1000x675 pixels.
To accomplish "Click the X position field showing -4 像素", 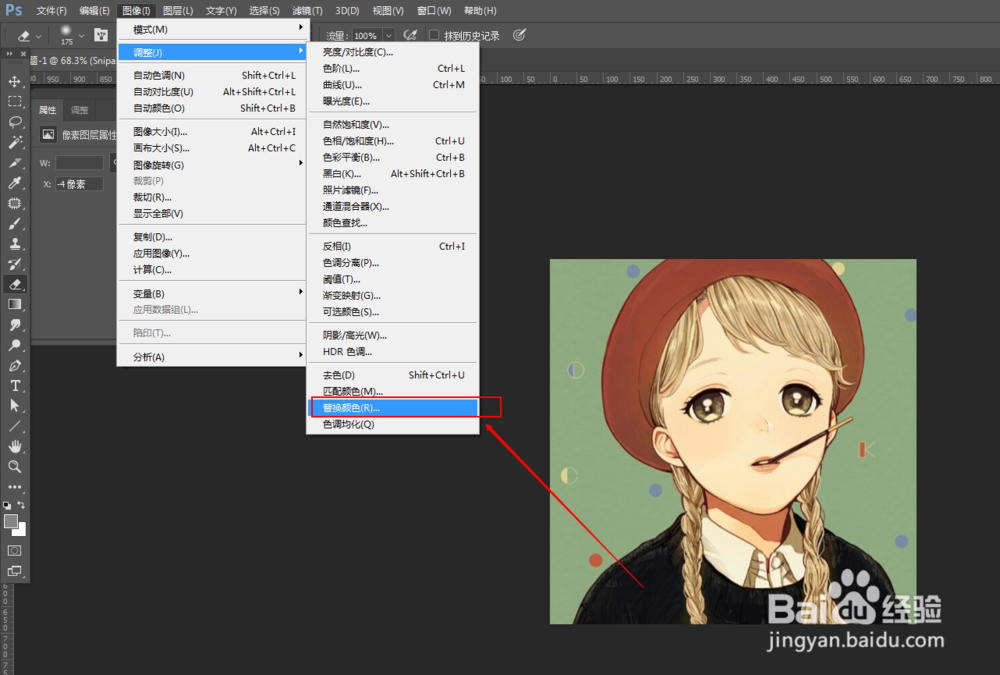I will pyautogui.click(x=79, y=184).
